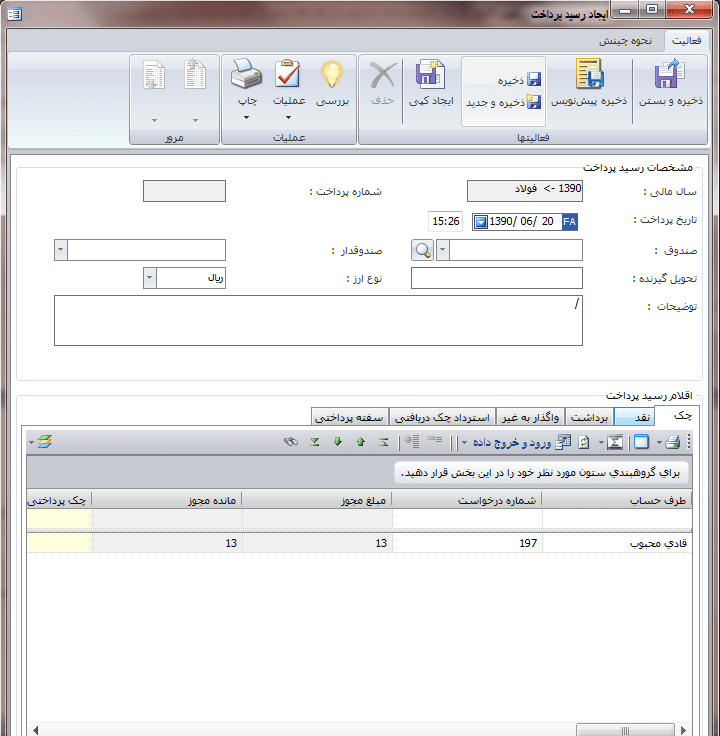Click the printer icon in grid toolbar
Viewport: 720px width, 736px height.
click(673, 442)
